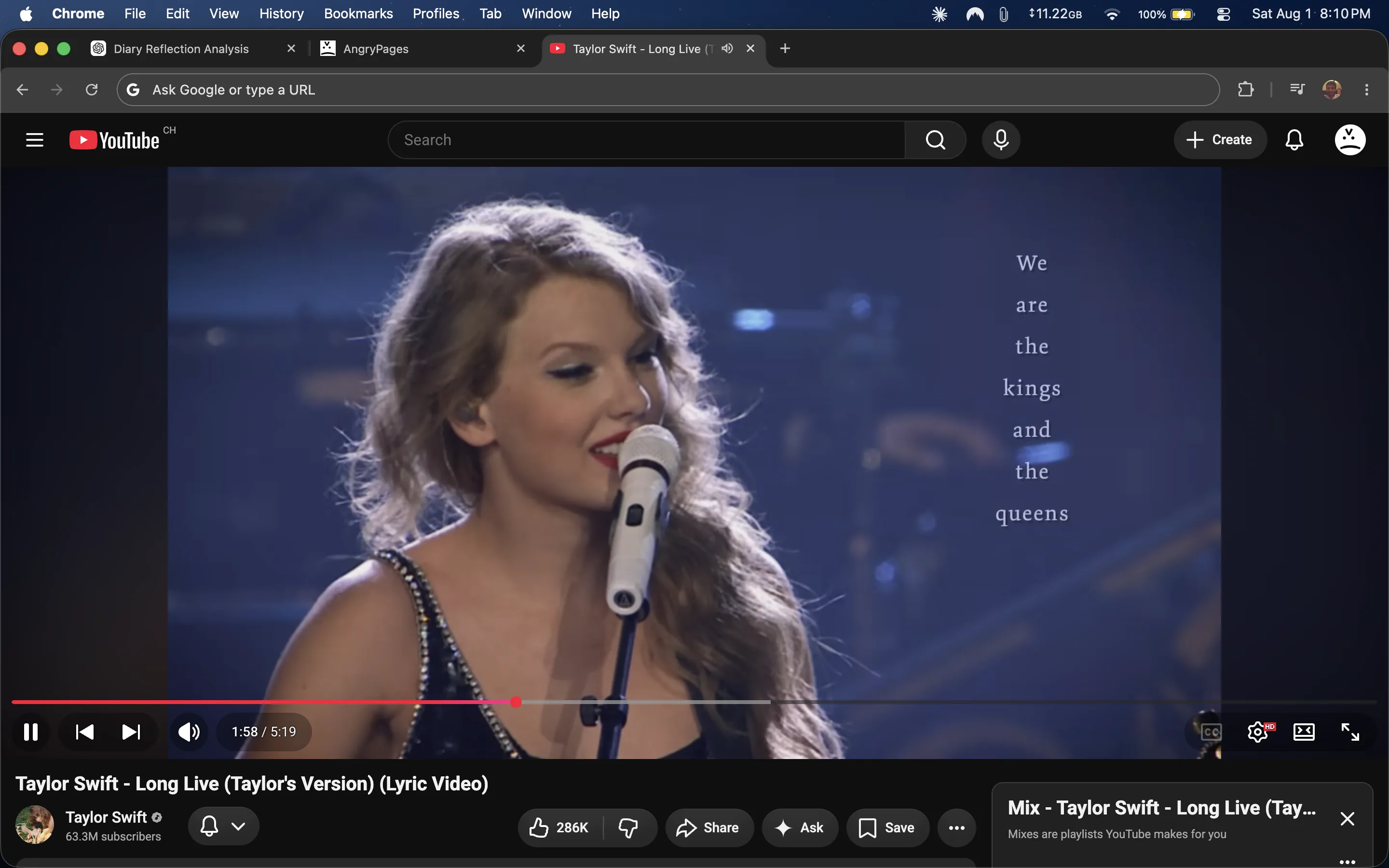Open the YouTube account avatar menu
Image resolution: width=1389 pixels, height=868 pixels.
coord(1349,139)
